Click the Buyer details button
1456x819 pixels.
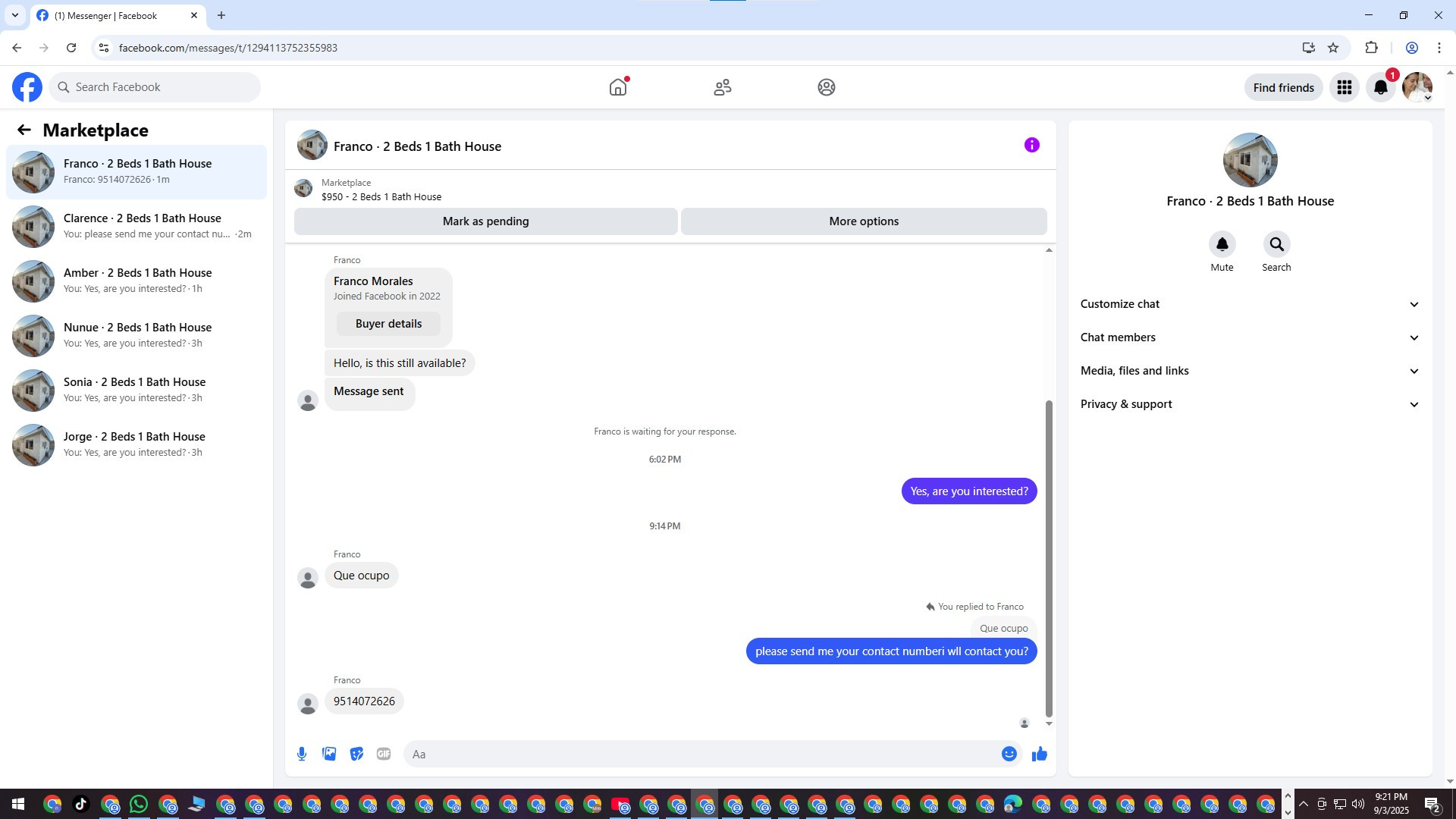tap(389, 324)
